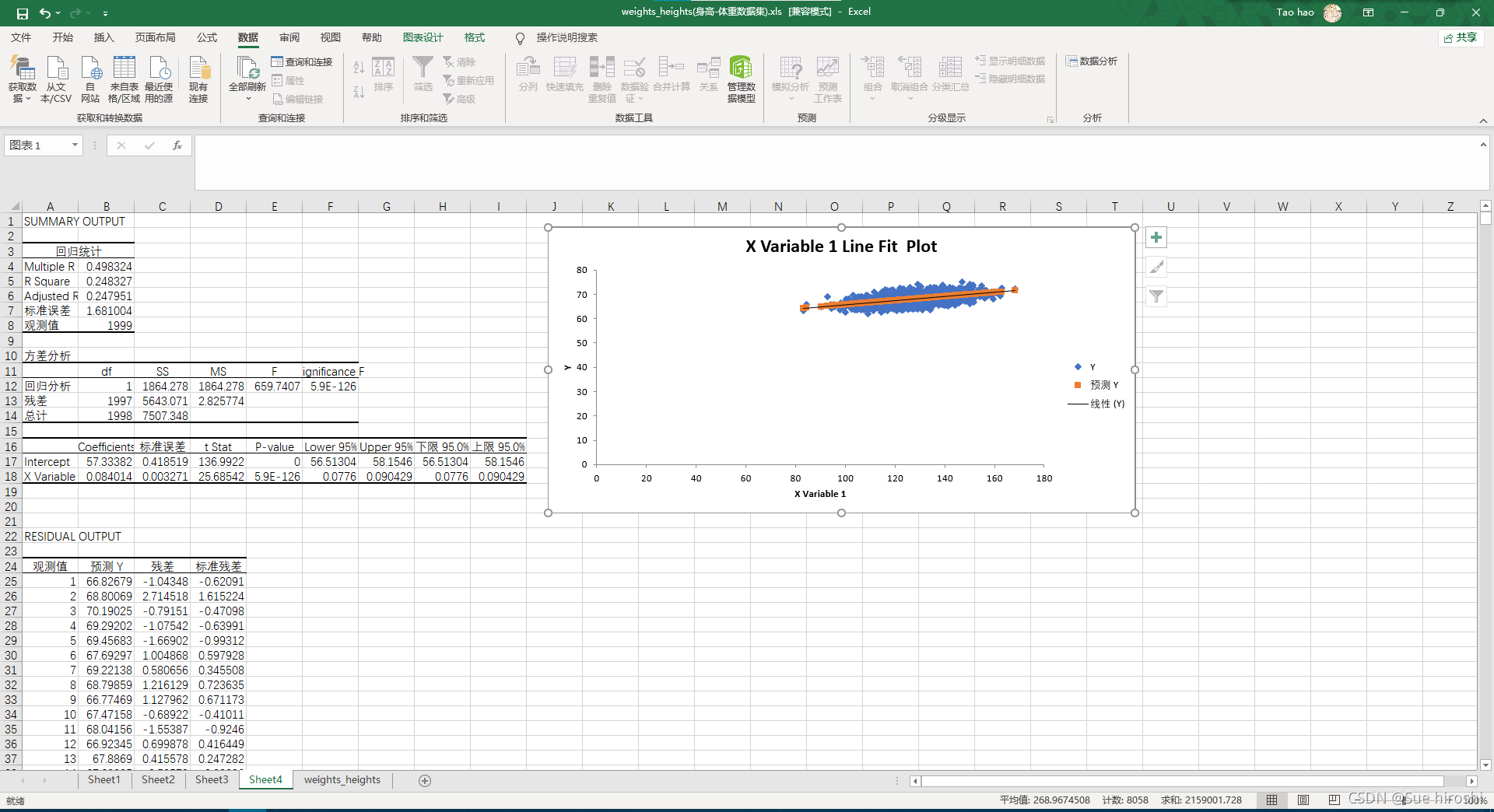This screenshot has height=812, width=1494.
Task: Click the Flash Fill (快速填充) icon
Action: tap(565, 75)
